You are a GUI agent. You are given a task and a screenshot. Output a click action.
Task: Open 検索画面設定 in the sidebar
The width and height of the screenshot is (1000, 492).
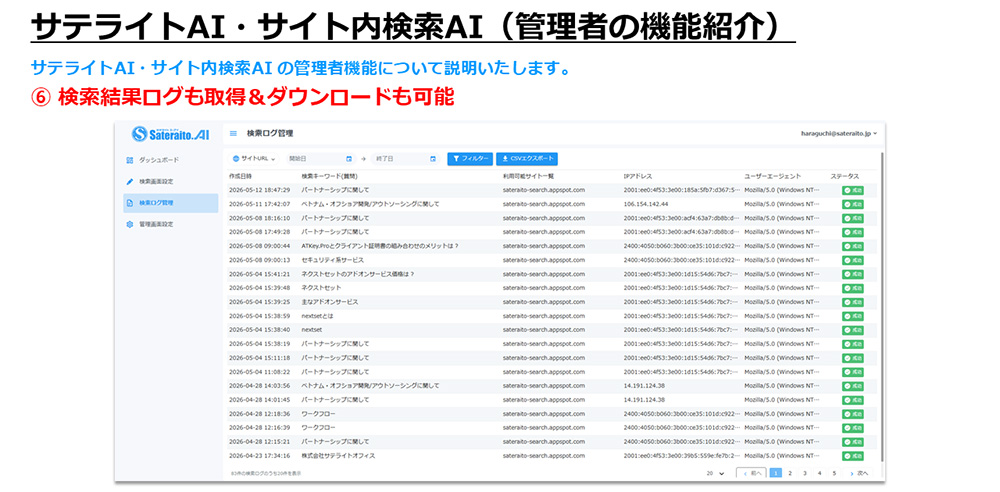point(170,181)
